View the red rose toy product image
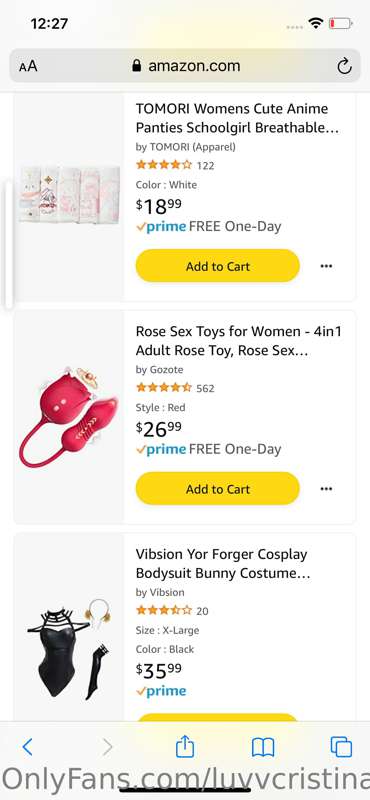370x800 pixels. tap(69, 416)
